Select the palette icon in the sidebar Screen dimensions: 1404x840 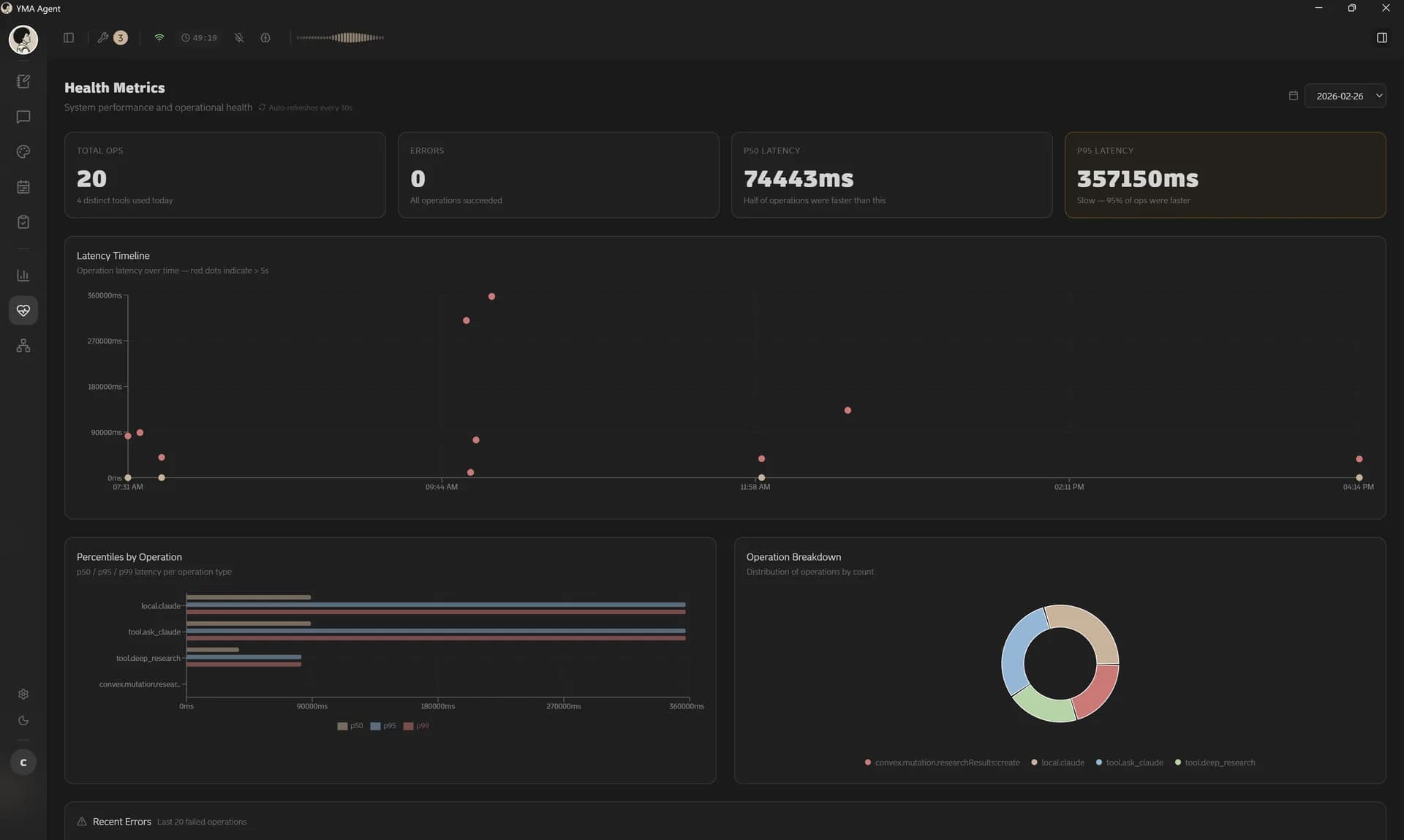[23, 152]
